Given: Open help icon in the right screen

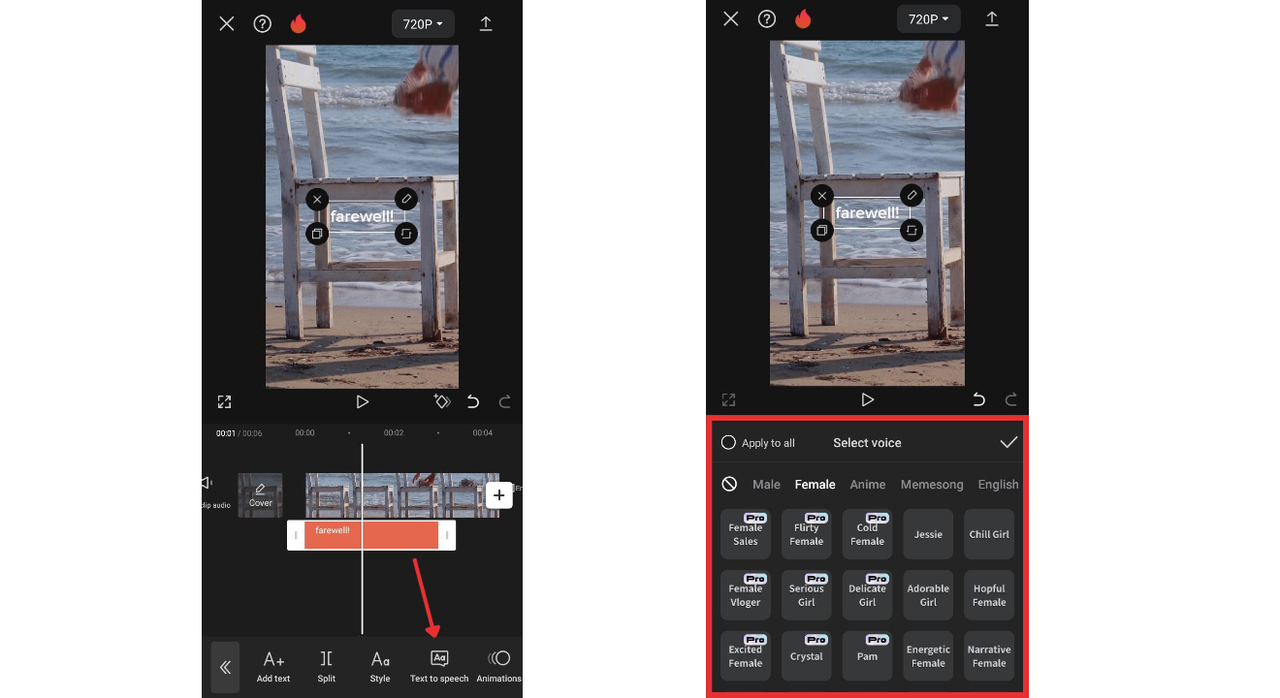Looking at the screenshot, I should (x=767, y=19).
